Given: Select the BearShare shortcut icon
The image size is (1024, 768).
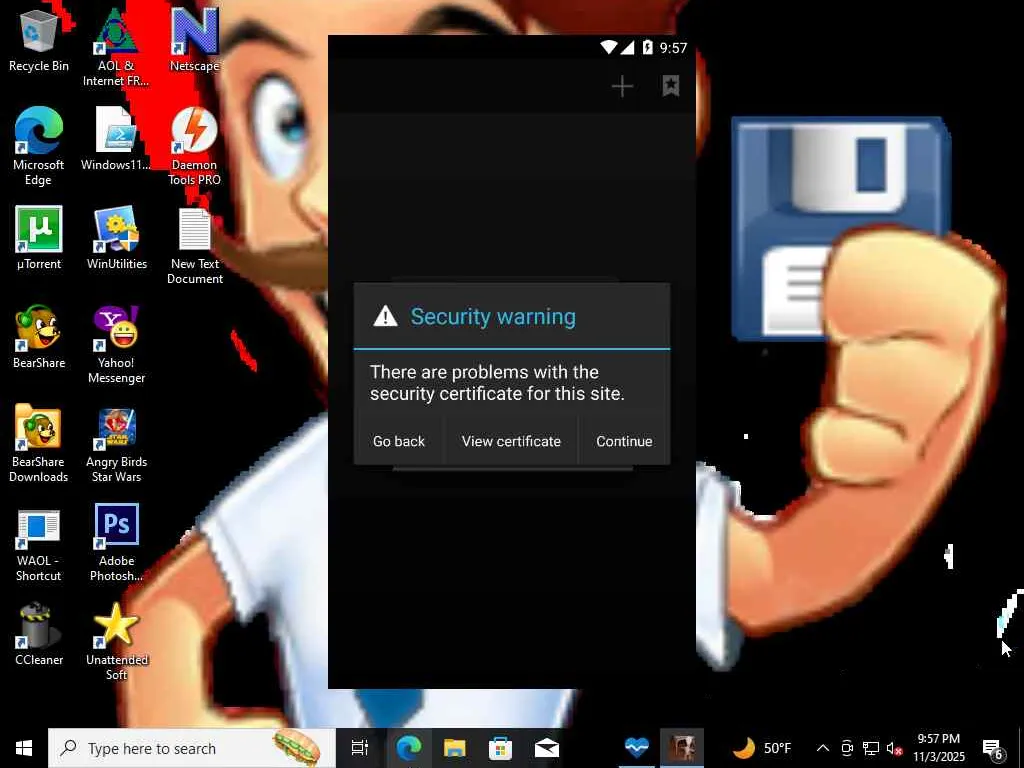Looking at the screenshot, I should pyautogui.click(x=39, y=337).
